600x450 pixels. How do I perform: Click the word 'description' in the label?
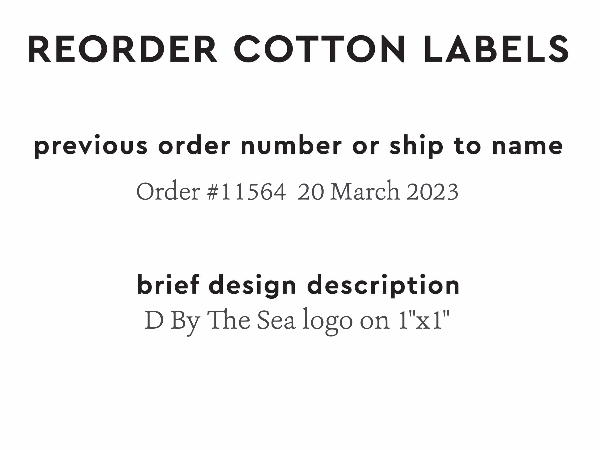(x=383, y=285)
